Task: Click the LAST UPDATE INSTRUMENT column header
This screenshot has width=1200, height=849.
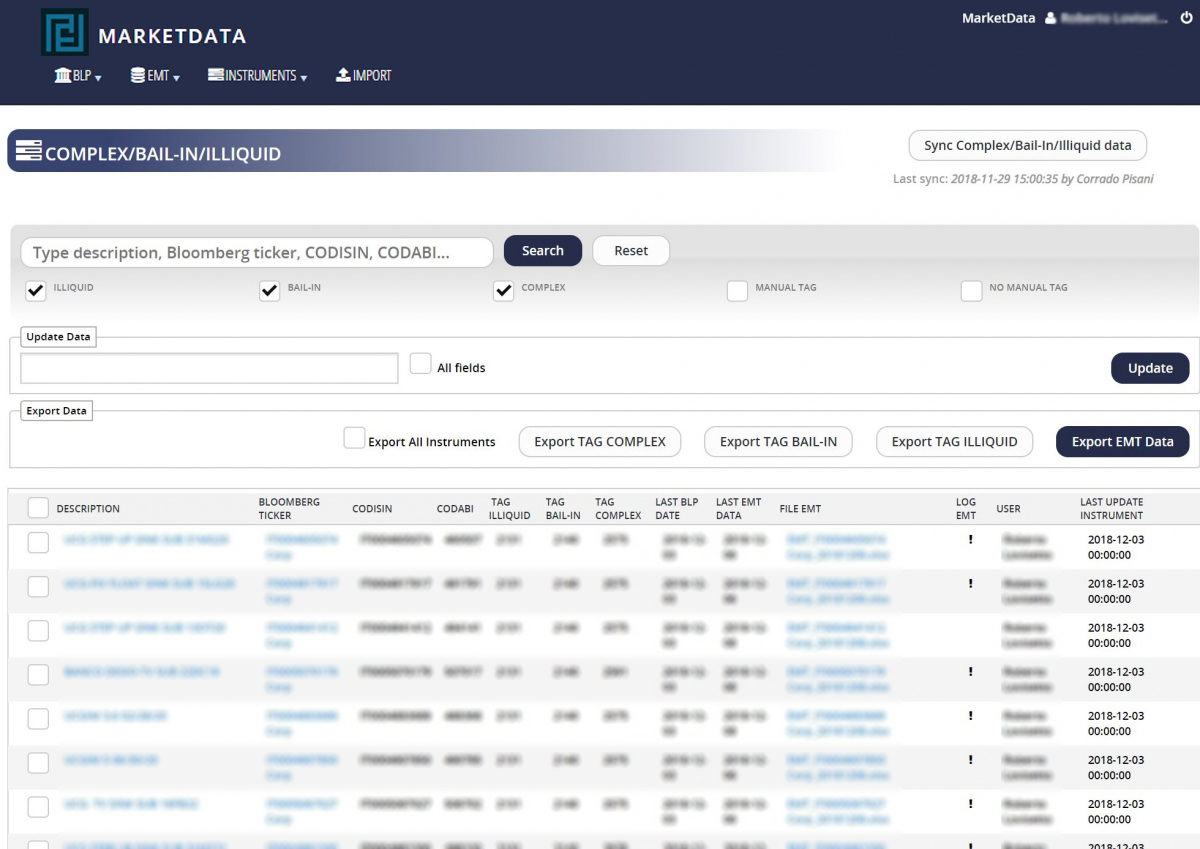Action: point(1111,509)
